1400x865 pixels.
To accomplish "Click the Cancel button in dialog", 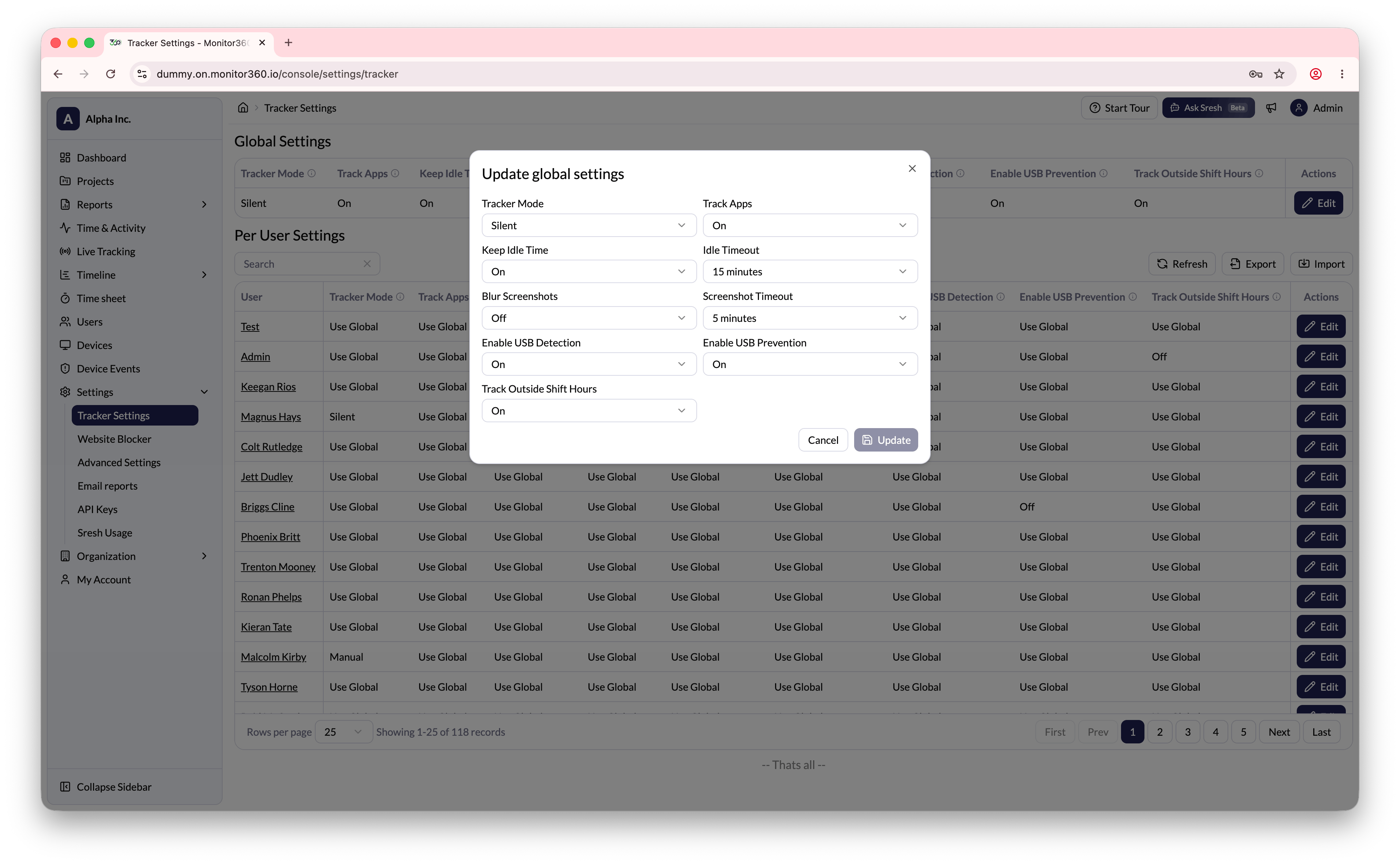I will 822,440.
